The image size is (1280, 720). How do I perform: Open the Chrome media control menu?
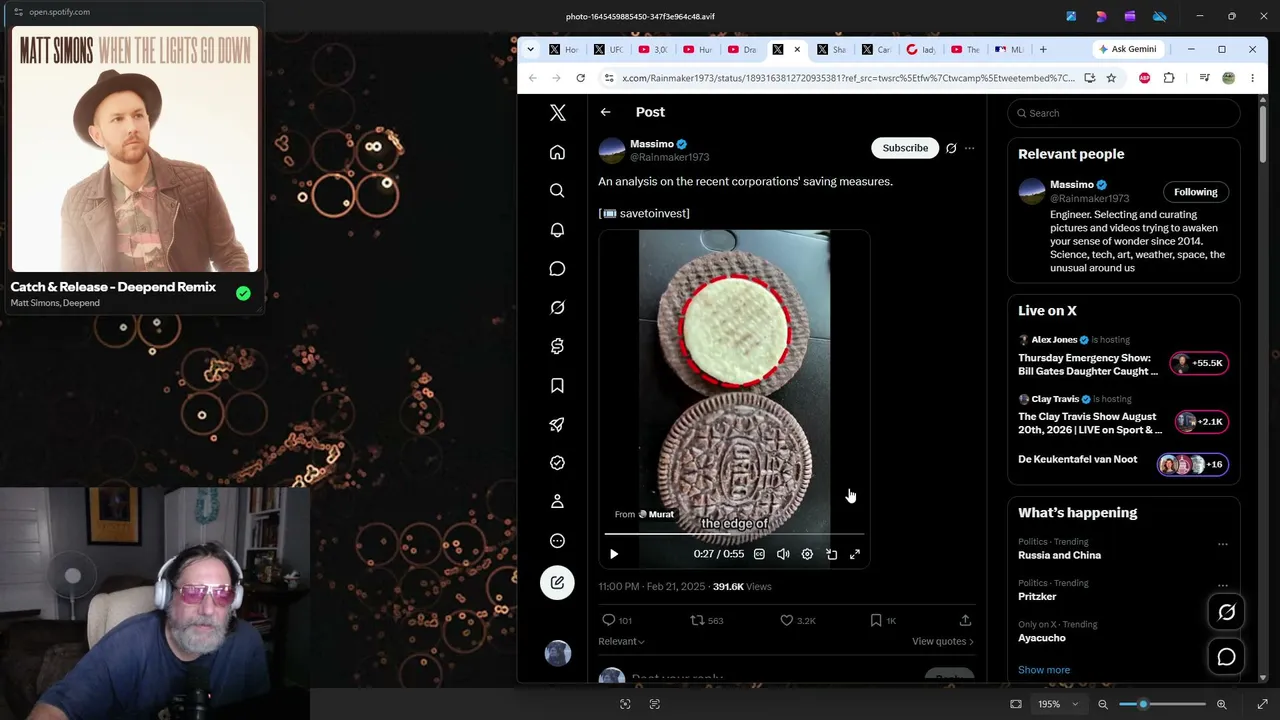pyautogui.click(x=1204, y=78)
